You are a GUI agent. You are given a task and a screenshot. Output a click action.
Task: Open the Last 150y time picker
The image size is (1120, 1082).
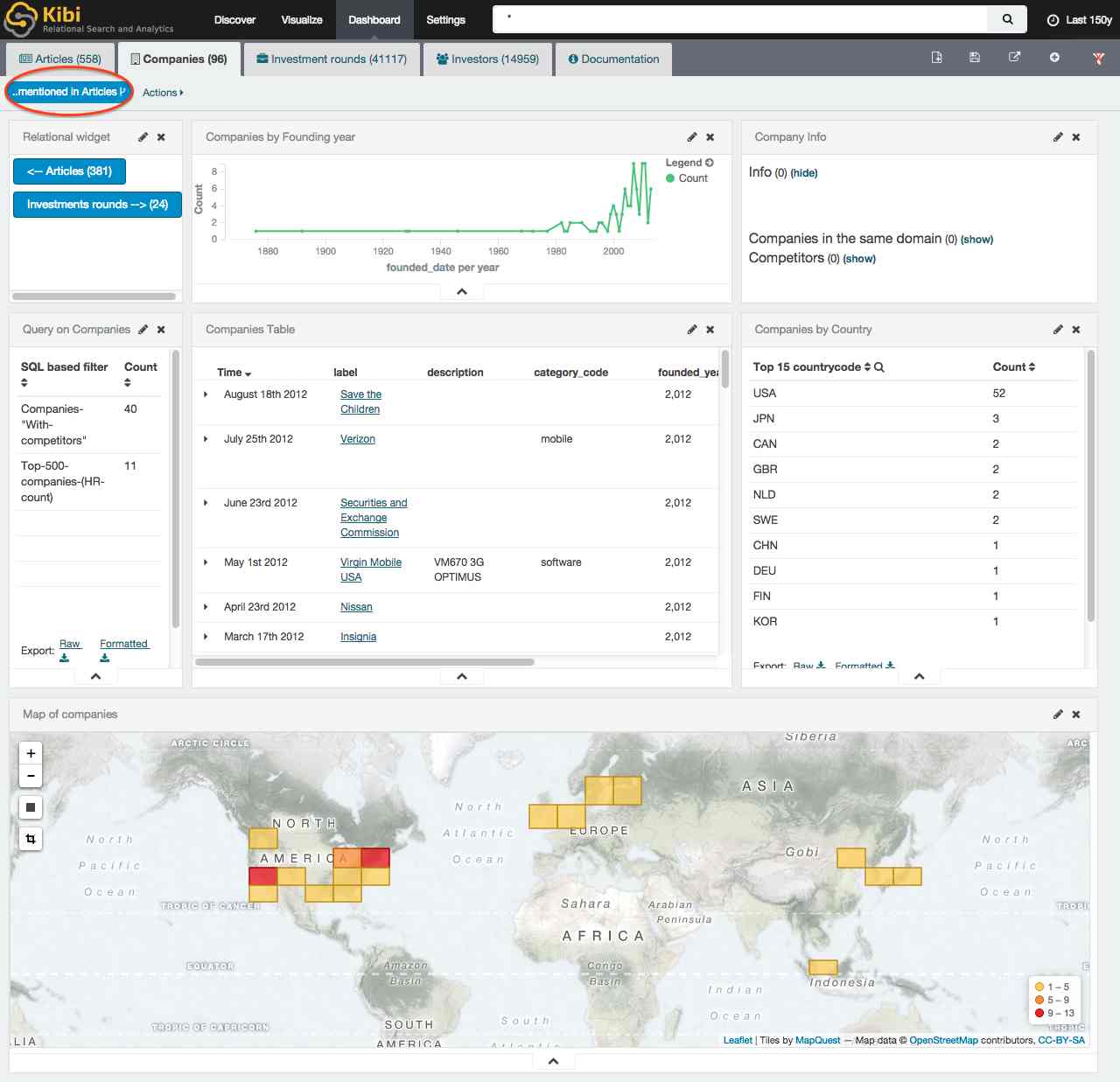(1080, 19)
